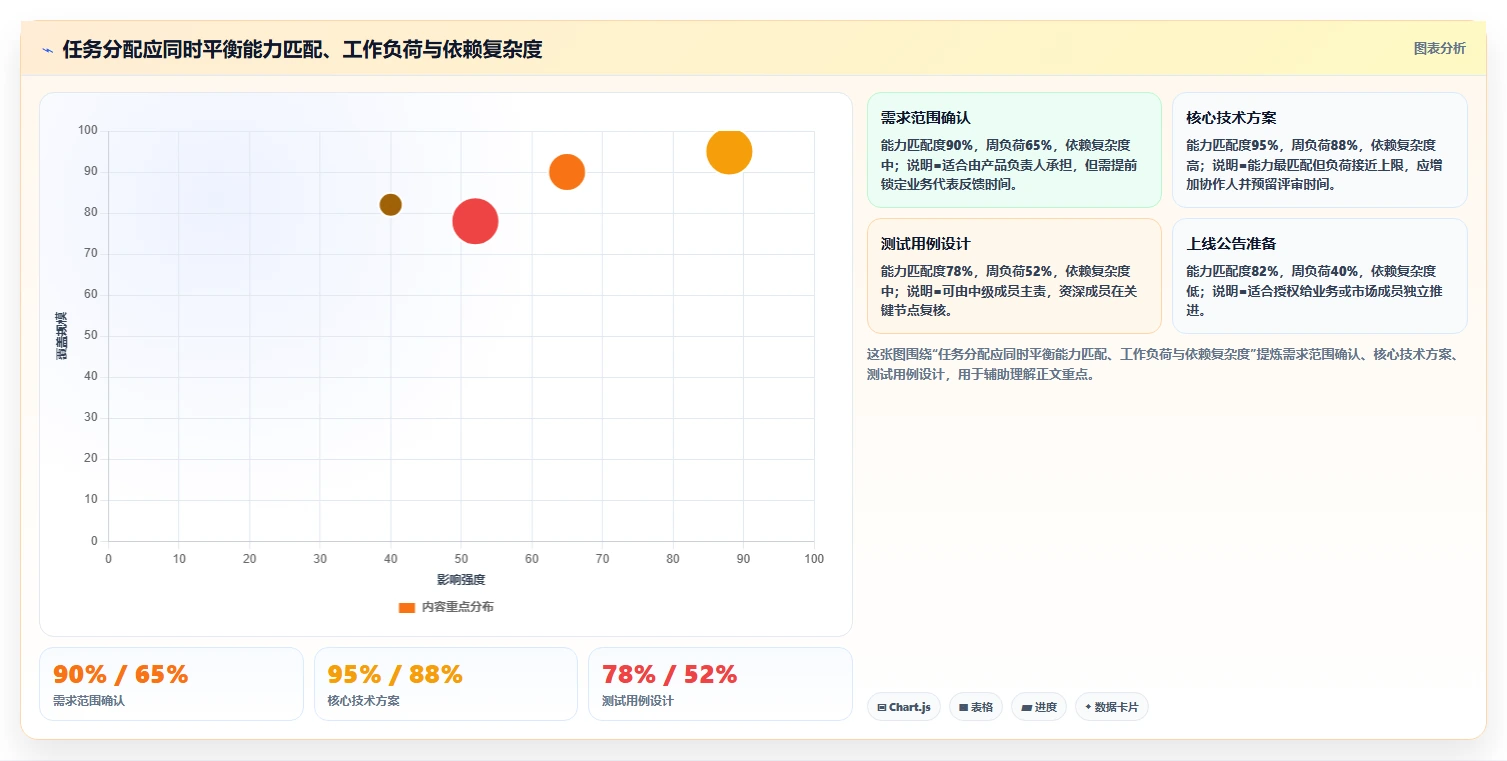Click the 95% / 88% stat value
Viewport: 1507px width, 761px height.
[x=395, y=674]
